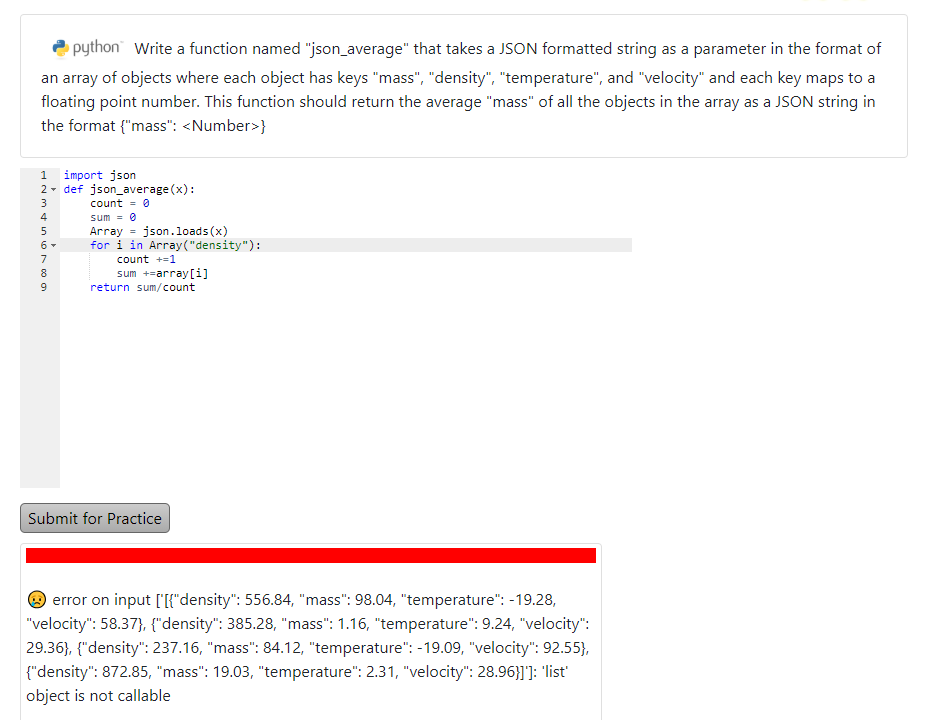Click the gutter icon beside line 6
Image resolution: width=934 pixels, height=720 pixels.
53,245
